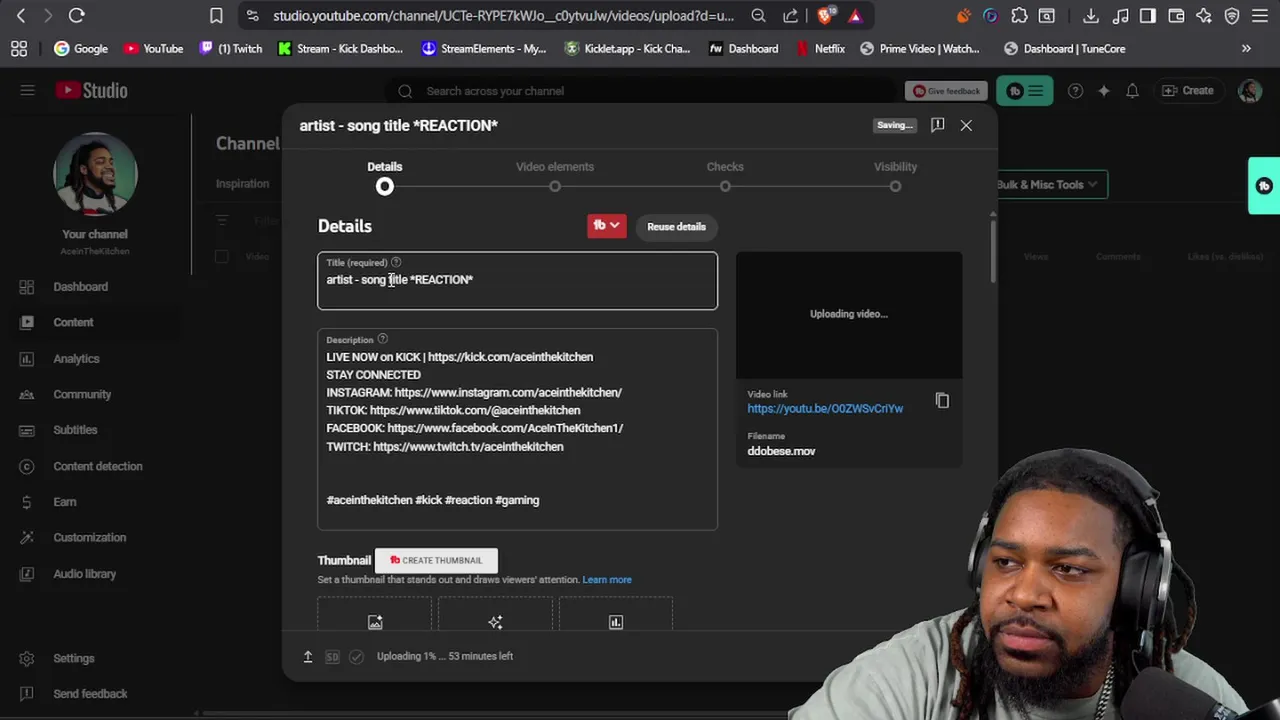
Task: Open the Dashboard | TuneCore bookmark
Action: (1064, 48)
